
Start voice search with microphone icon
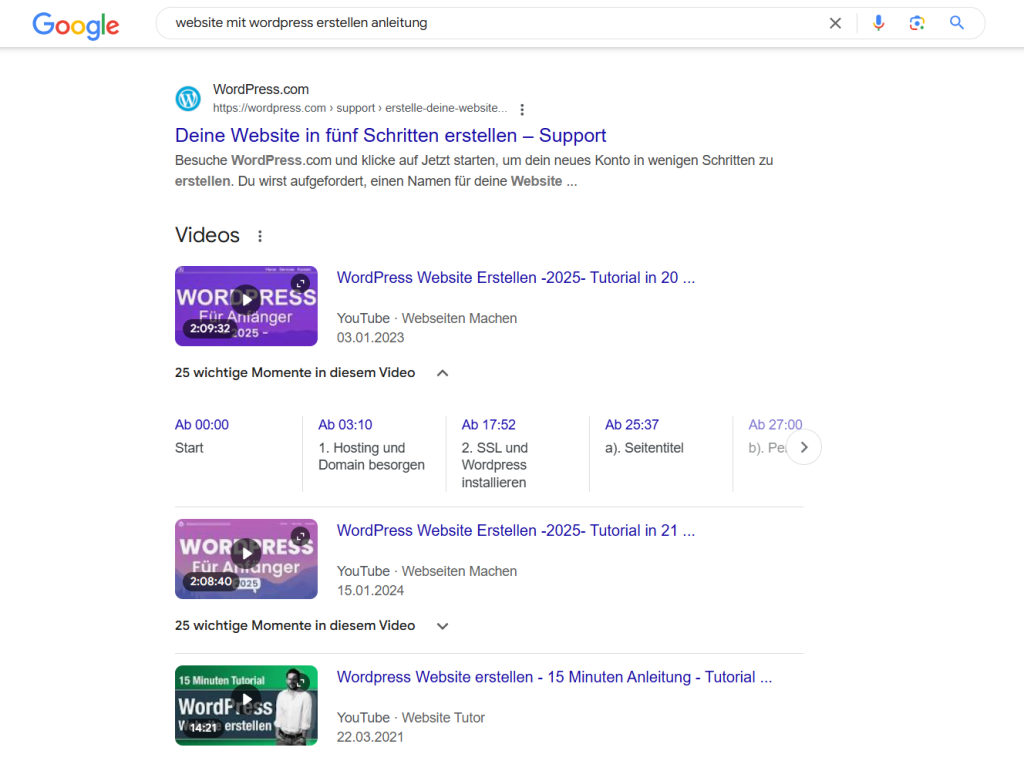[x=878, y=23]
